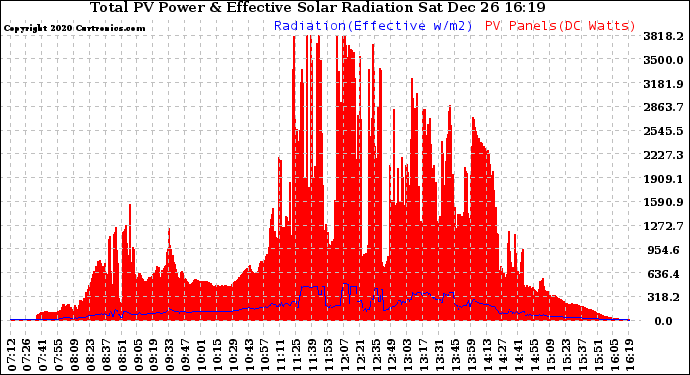This screenshot has height=375, width=690.
Task: Click the chart title text
Action: 318,7
